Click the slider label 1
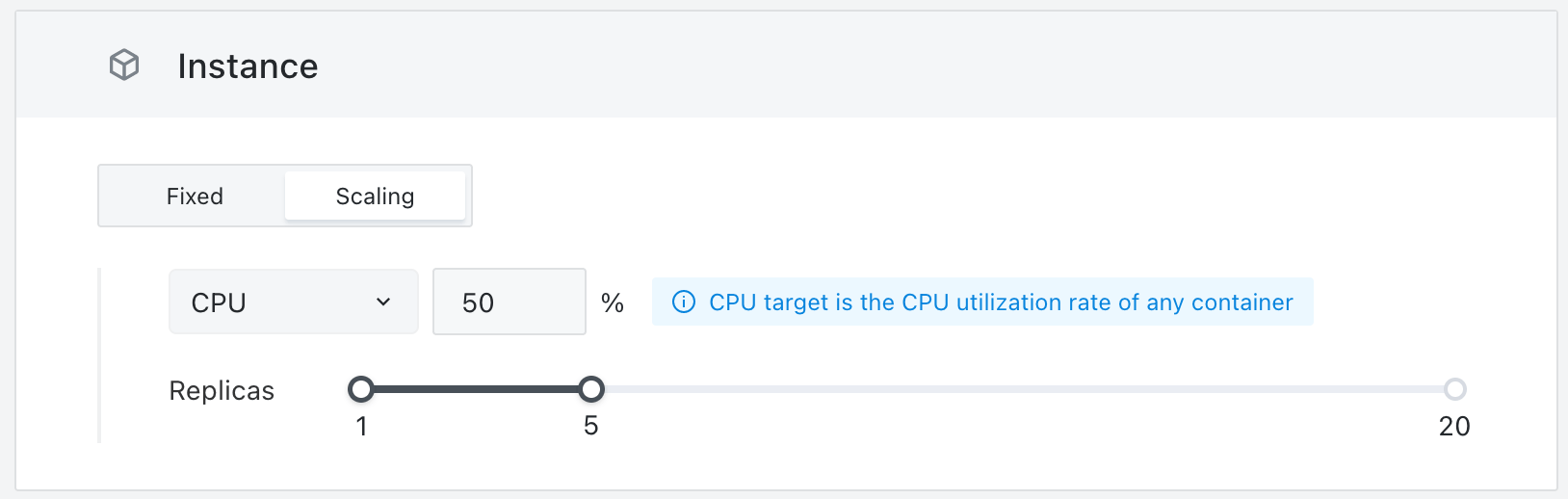Screen dimensions: 1568x499 click(361, 426)
